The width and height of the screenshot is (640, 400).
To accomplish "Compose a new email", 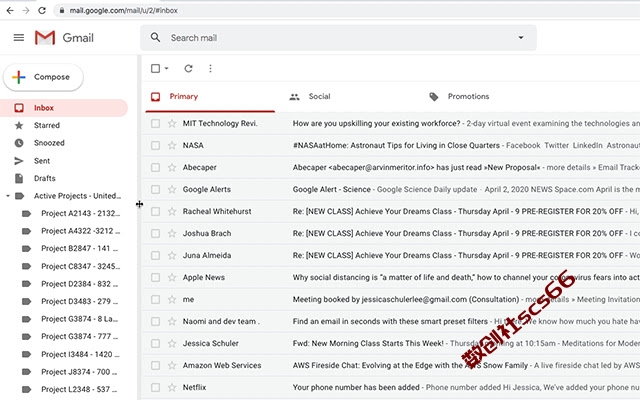I will pyautogui.click(x=43, y=77).
